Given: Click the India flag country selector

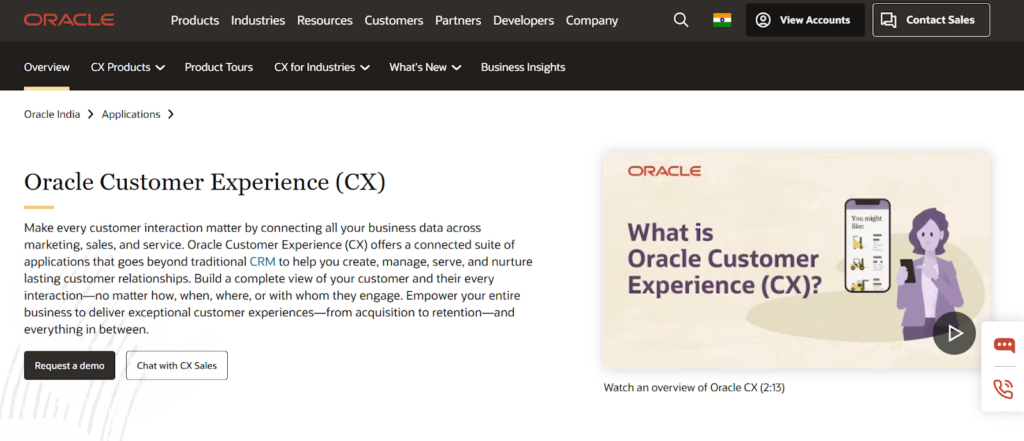Looking at the screenshot, I should click(722, 20).
